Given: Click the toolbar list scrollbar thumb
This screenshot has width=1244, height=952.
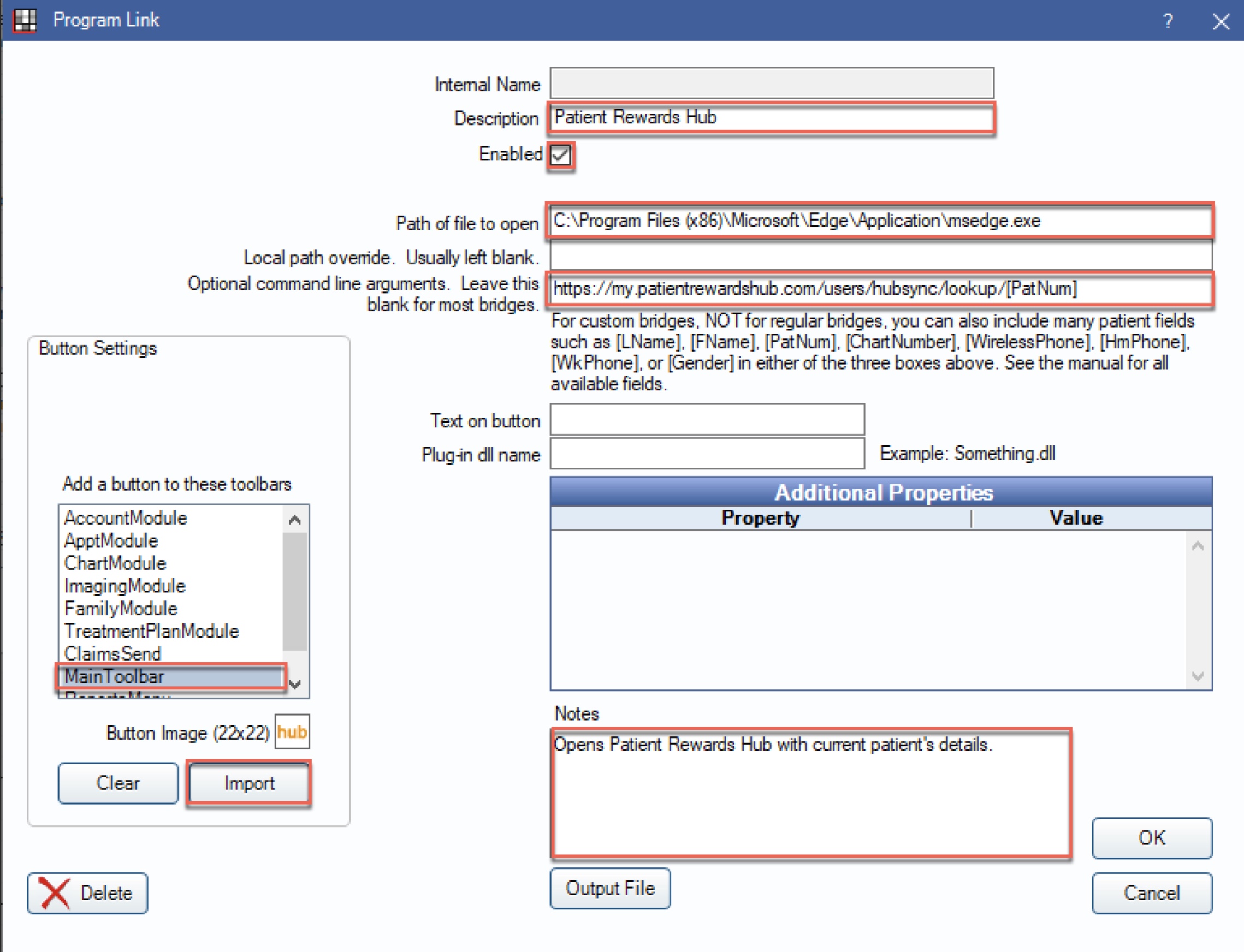Looking at the screenshot, I should coord(295,591).
